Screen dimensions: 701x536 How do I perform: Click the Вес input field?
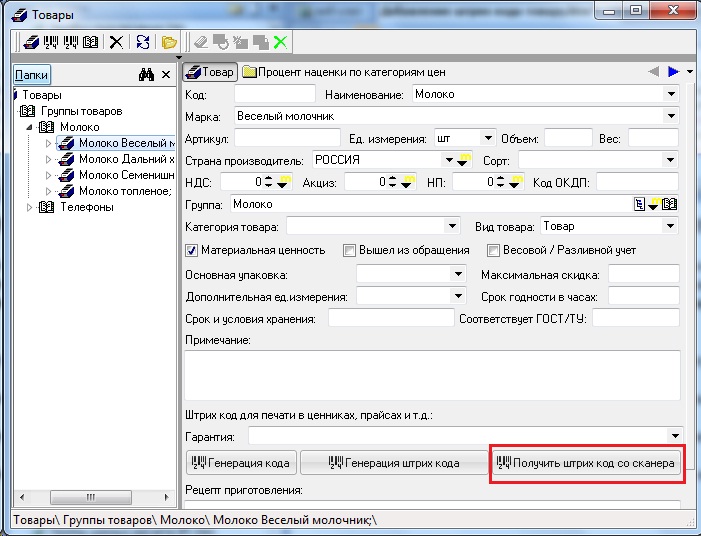point(653,138)
